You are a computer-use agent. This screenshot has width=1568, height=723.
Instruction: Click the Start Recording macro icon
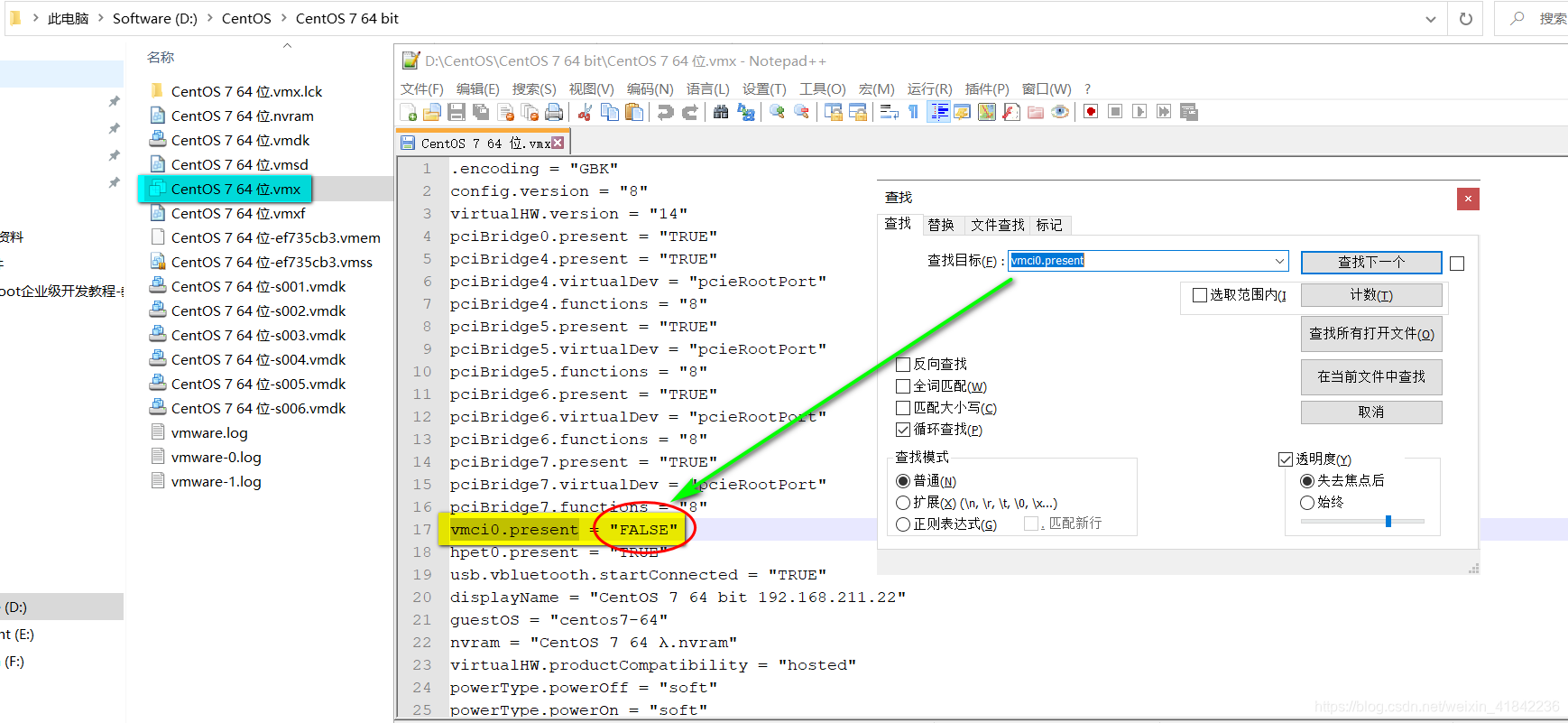[1091, 112]
